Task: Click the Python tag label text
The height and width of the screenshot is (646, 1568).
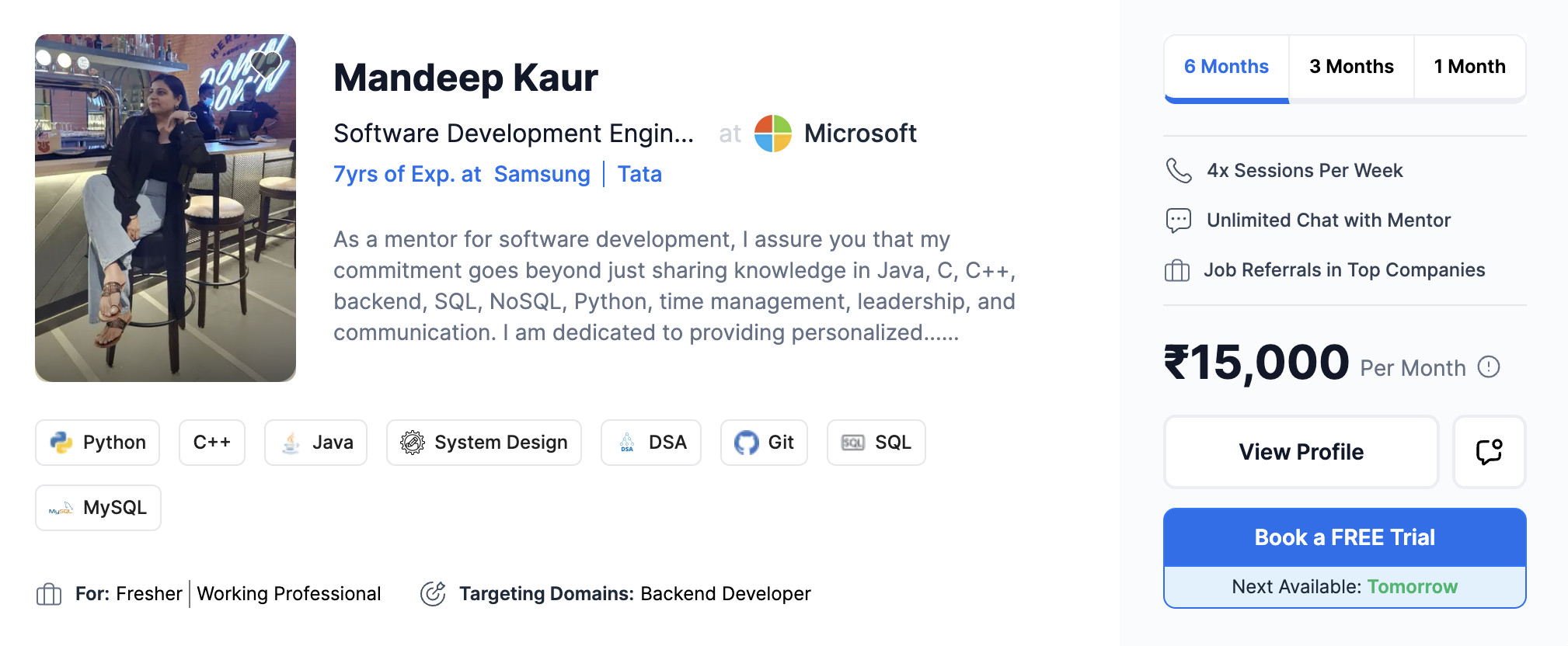Action: click(114, 443)
